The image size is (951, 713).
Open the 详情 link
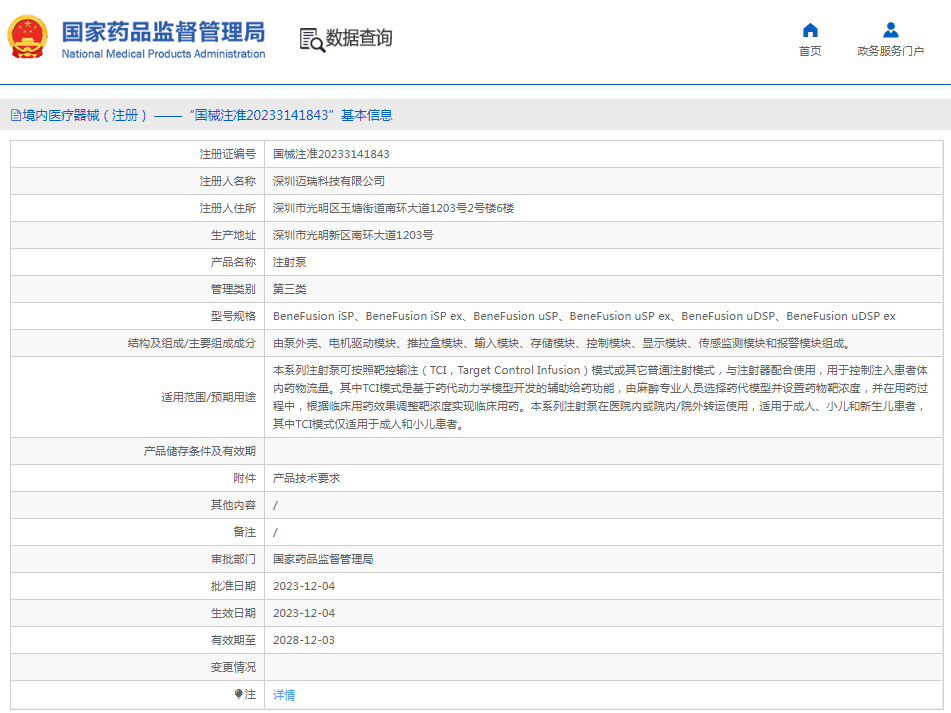pos(284,695)
